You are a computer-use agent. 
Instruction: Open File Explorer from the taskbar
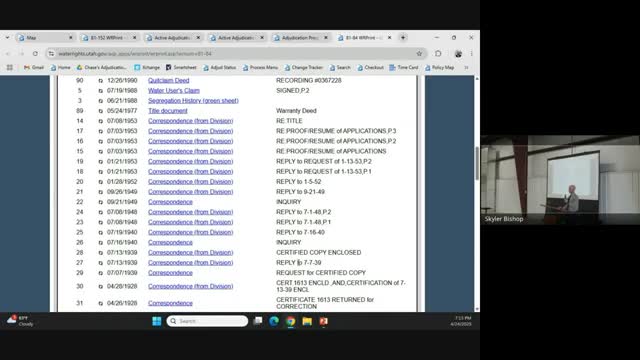tap(307, 321)
